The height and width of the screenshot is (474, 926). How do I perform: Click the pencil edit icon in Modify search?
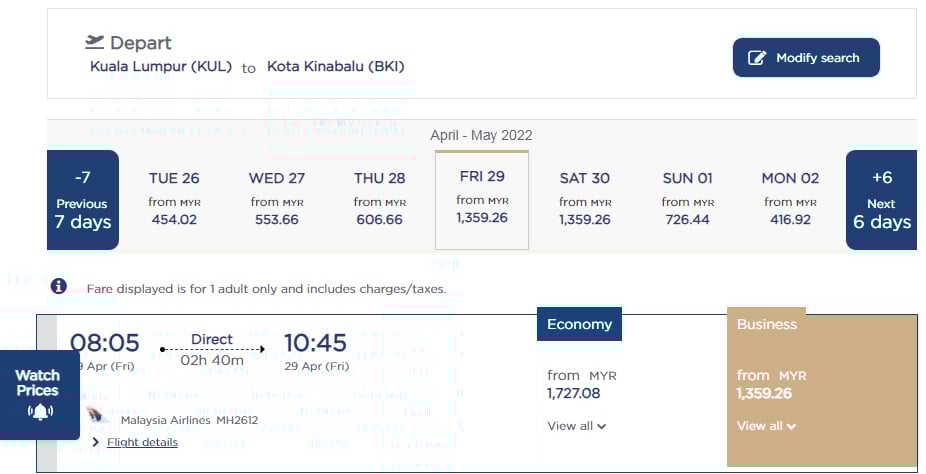click(x=757, y=58)
